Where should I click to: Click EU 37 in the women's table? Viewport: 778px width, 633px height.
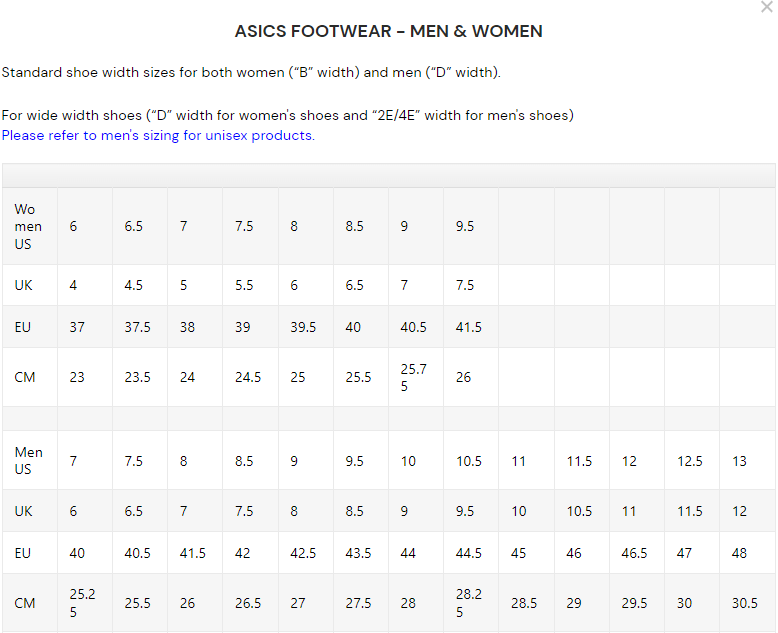click(77, 327)
